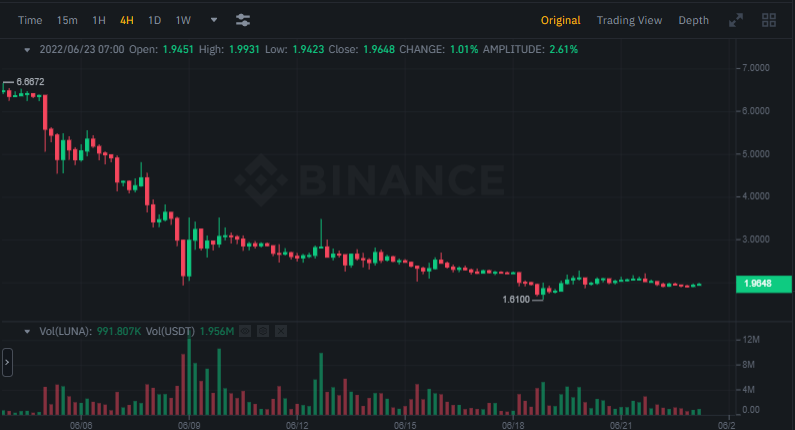This screenshot has height=430, width=795.
Task: Expand chart to fullscreen
Action: (x=736, y=20)
